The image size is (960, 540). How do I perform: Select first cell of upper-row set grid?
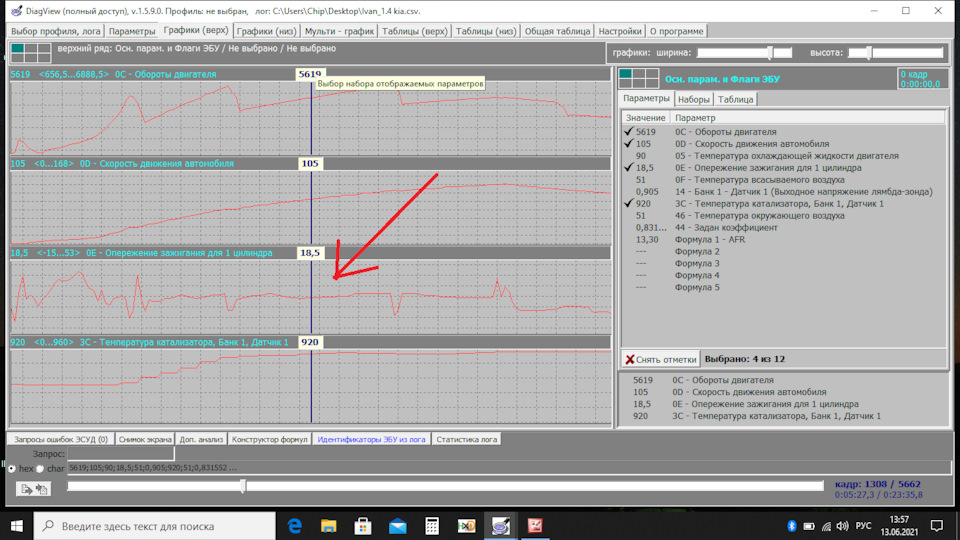(17, 48)
